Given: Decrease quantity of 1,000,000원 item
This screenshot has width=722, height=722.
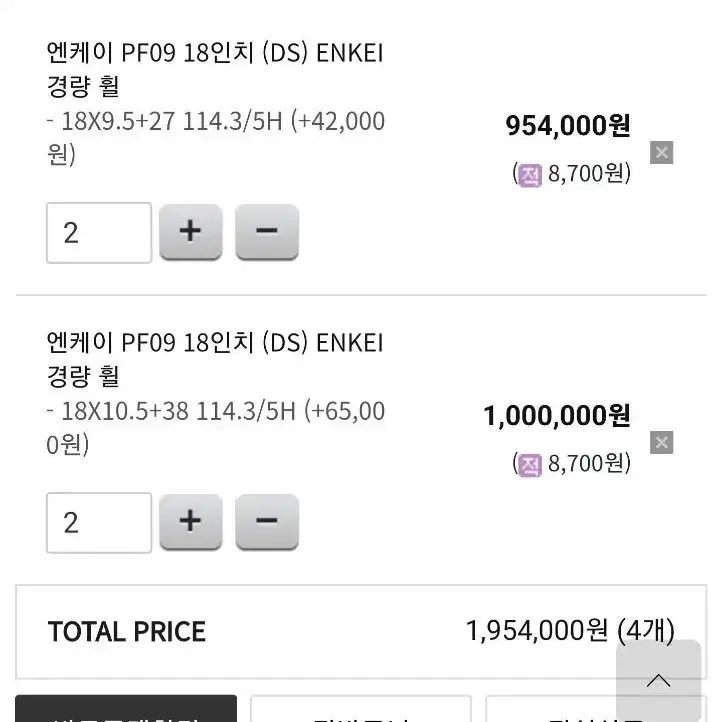Looking at the screenshot, I should 267,522.
